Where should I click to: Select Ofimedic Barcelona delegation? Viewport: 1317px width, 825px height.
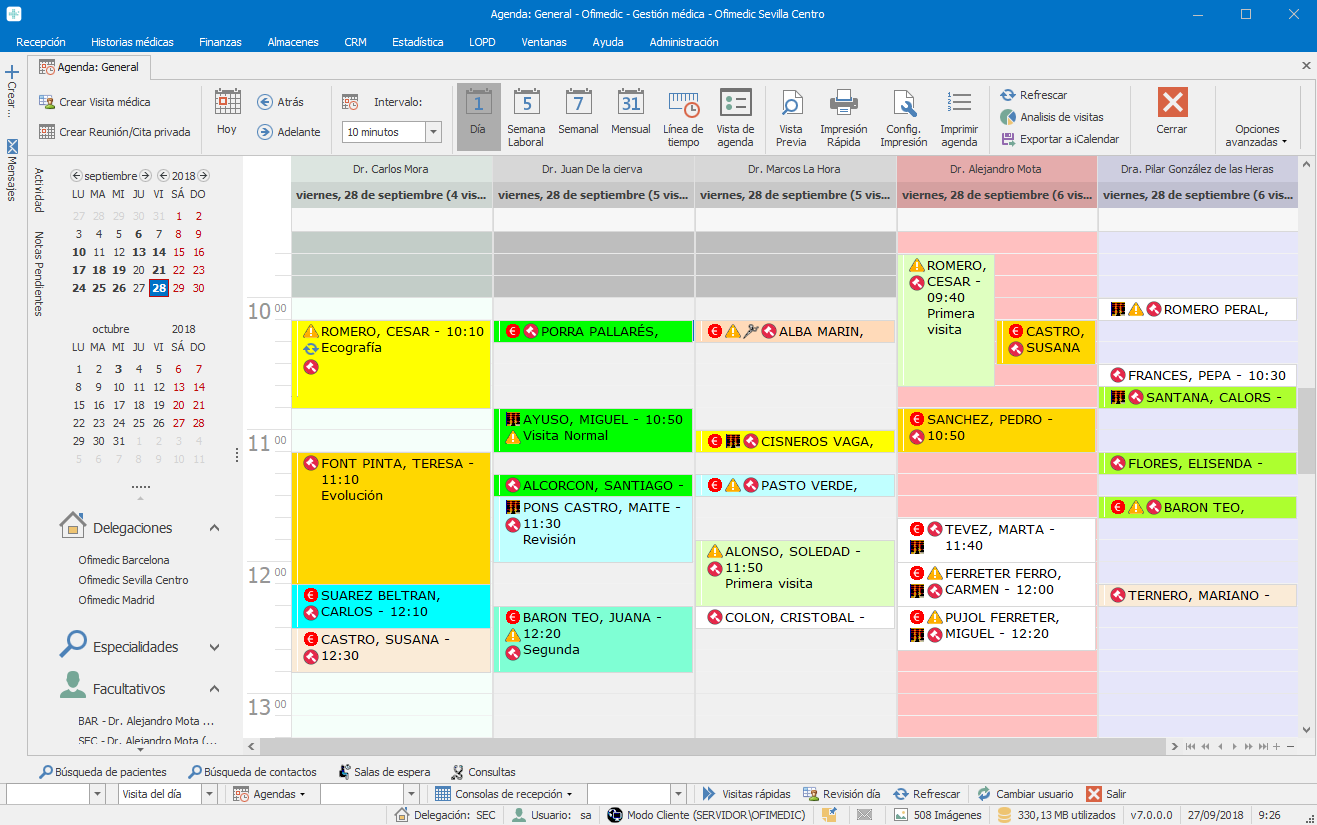pos(124,560)
